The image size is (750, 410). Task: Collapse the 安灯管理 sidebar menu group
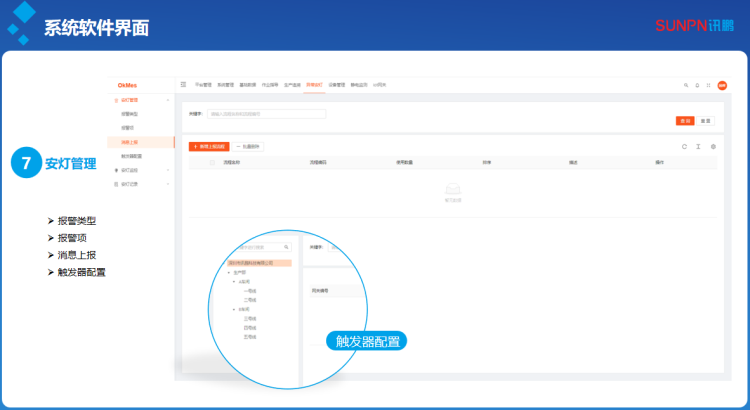coord(167,100)
